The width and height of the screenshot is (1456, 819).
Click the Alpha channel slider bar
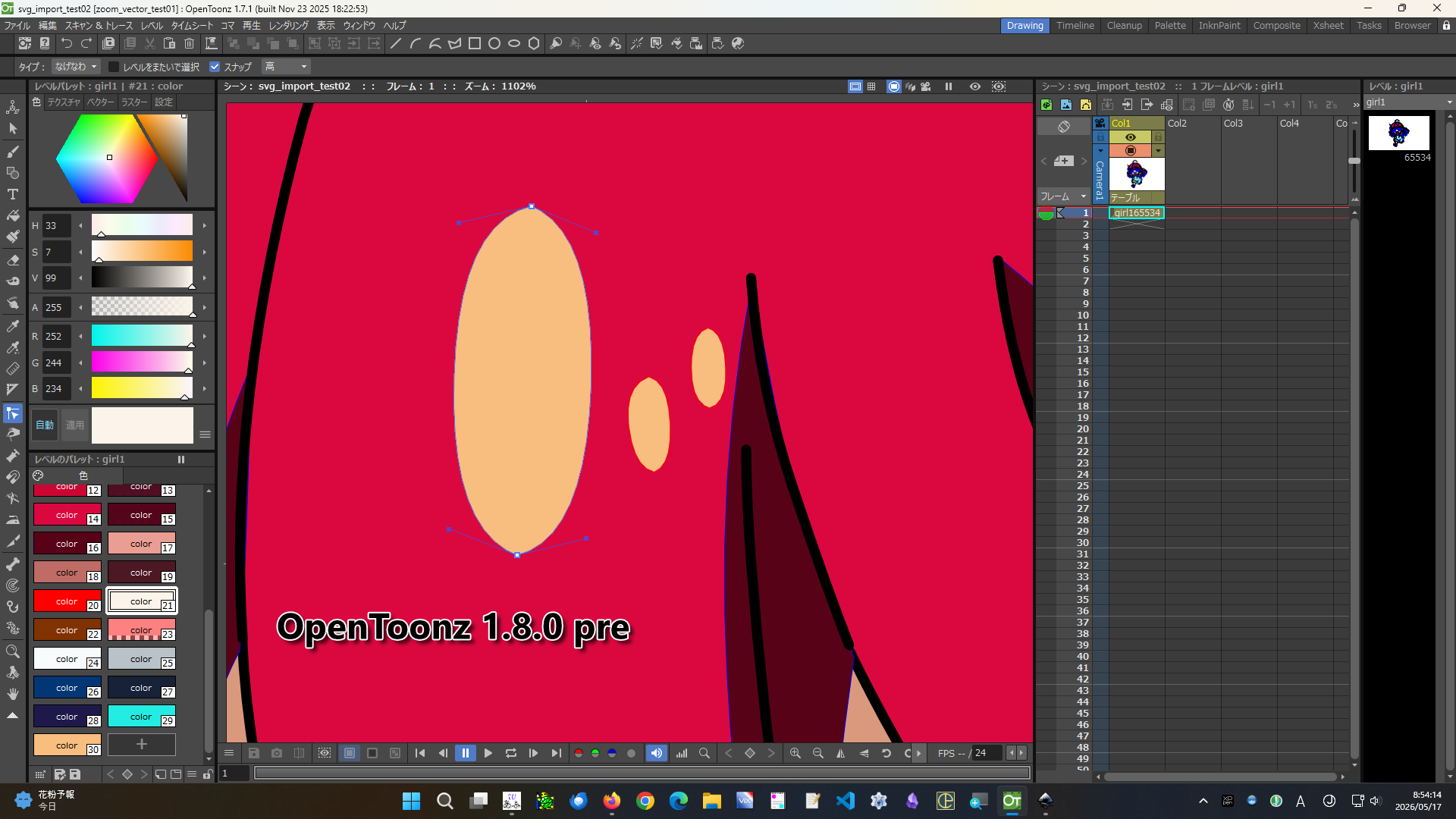click(142, 306)
